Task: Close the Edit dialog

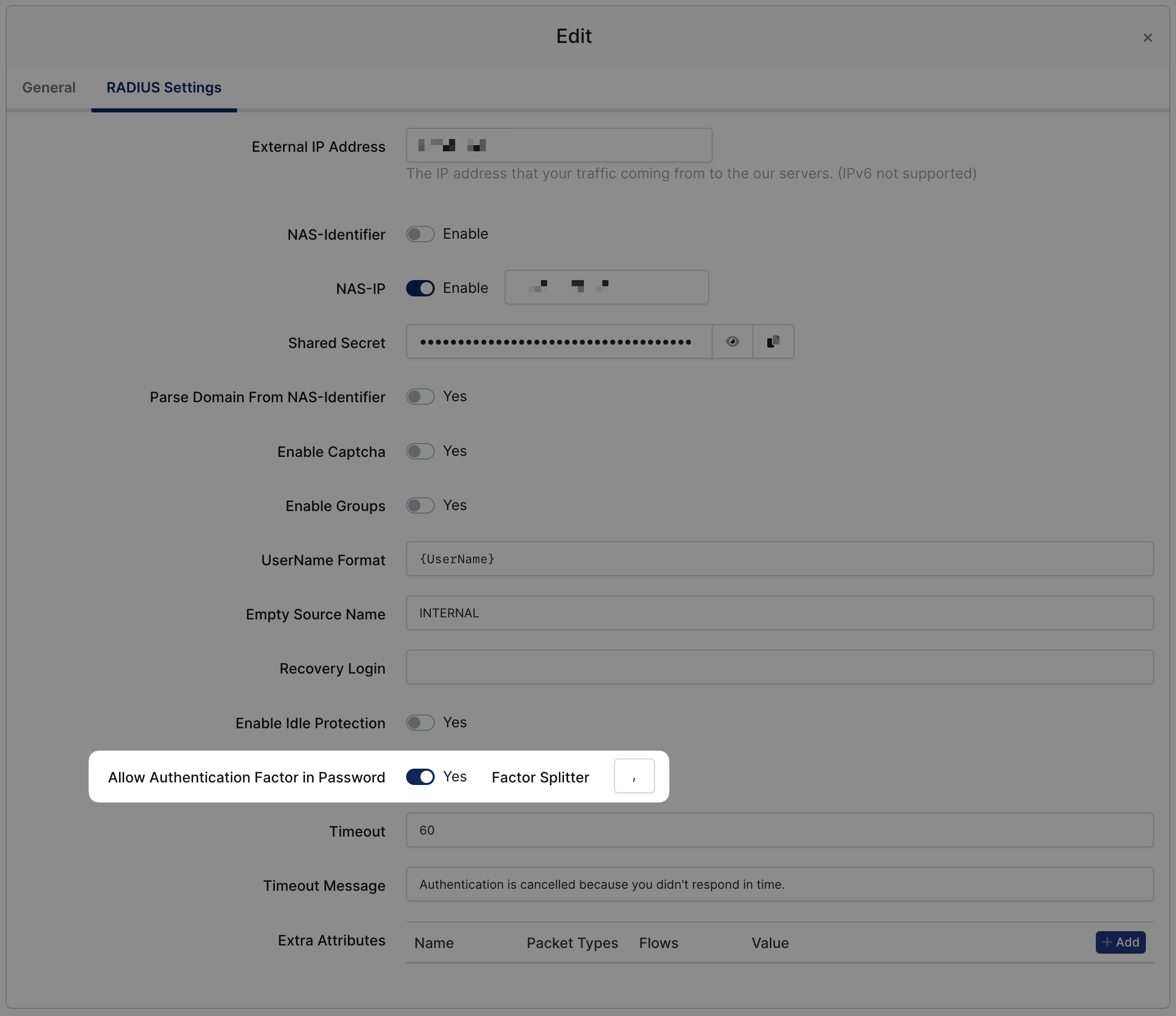Action: pos(1147,37)
